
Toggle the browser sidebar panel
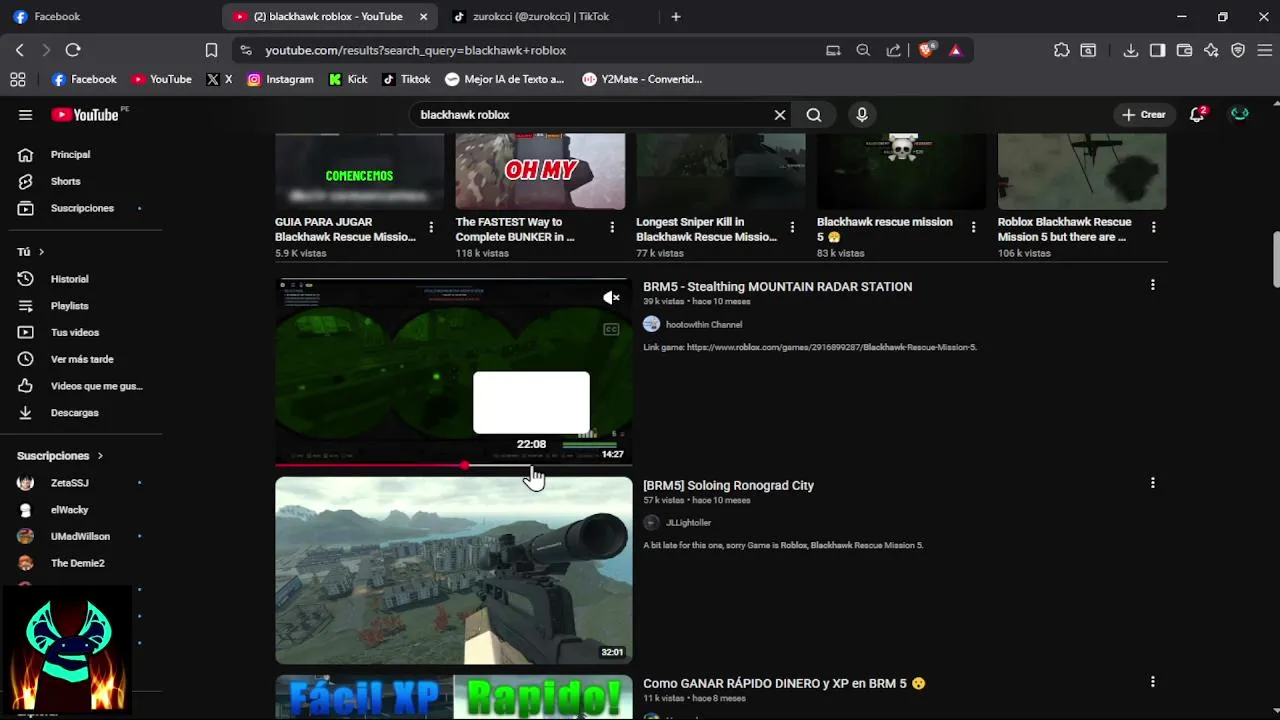coord(1158,50)
